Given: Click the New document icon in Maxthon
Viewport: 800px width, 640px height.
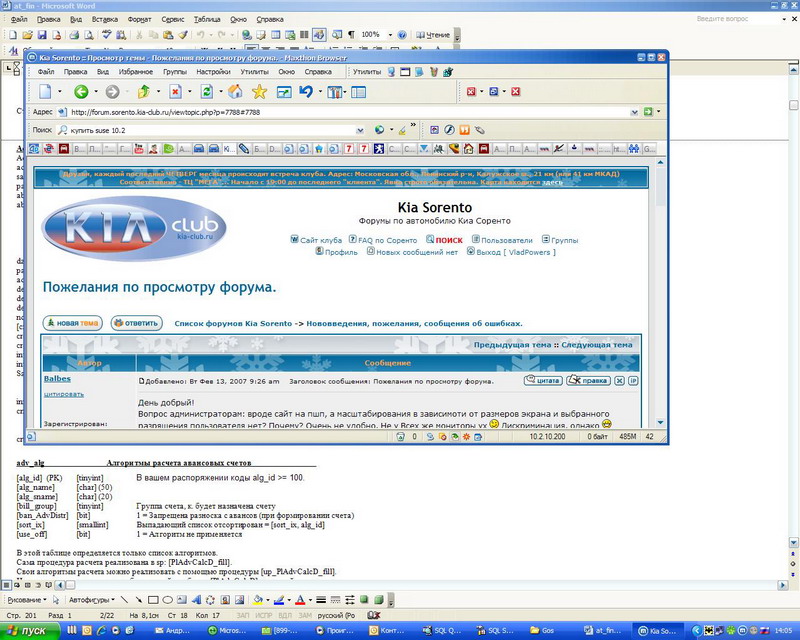Looking at the screenshot, I should click(x=45, y=92).
